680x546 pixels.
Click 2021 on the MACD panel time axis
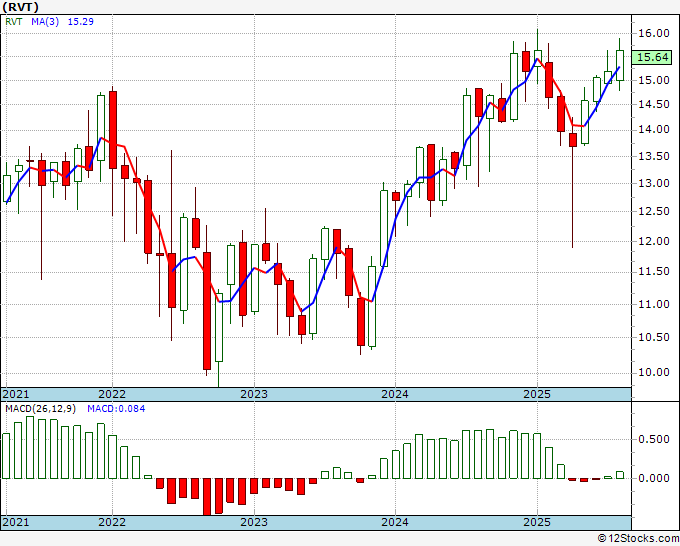(16, 522)
